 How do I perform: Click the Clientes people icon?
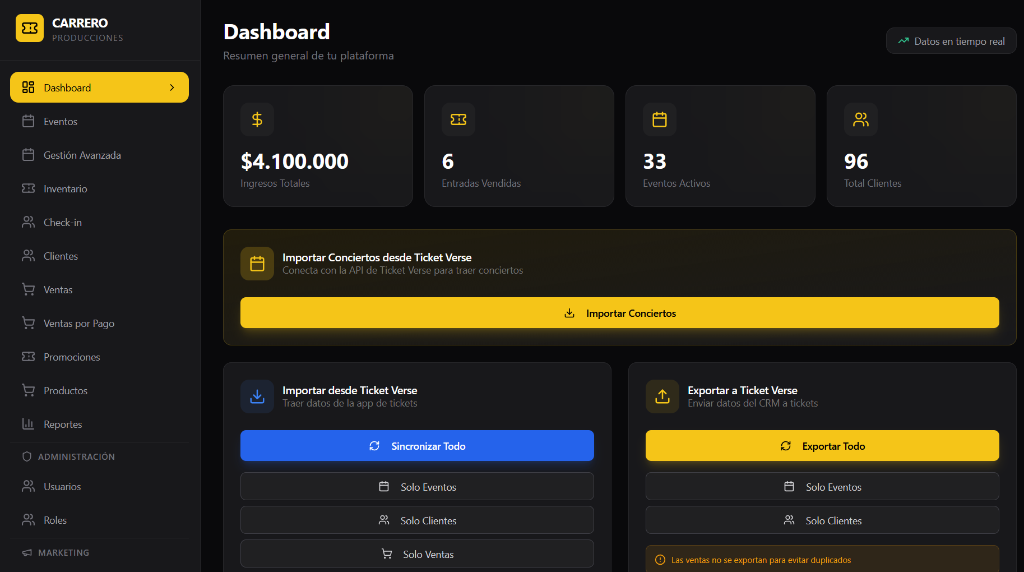point(28,255)
